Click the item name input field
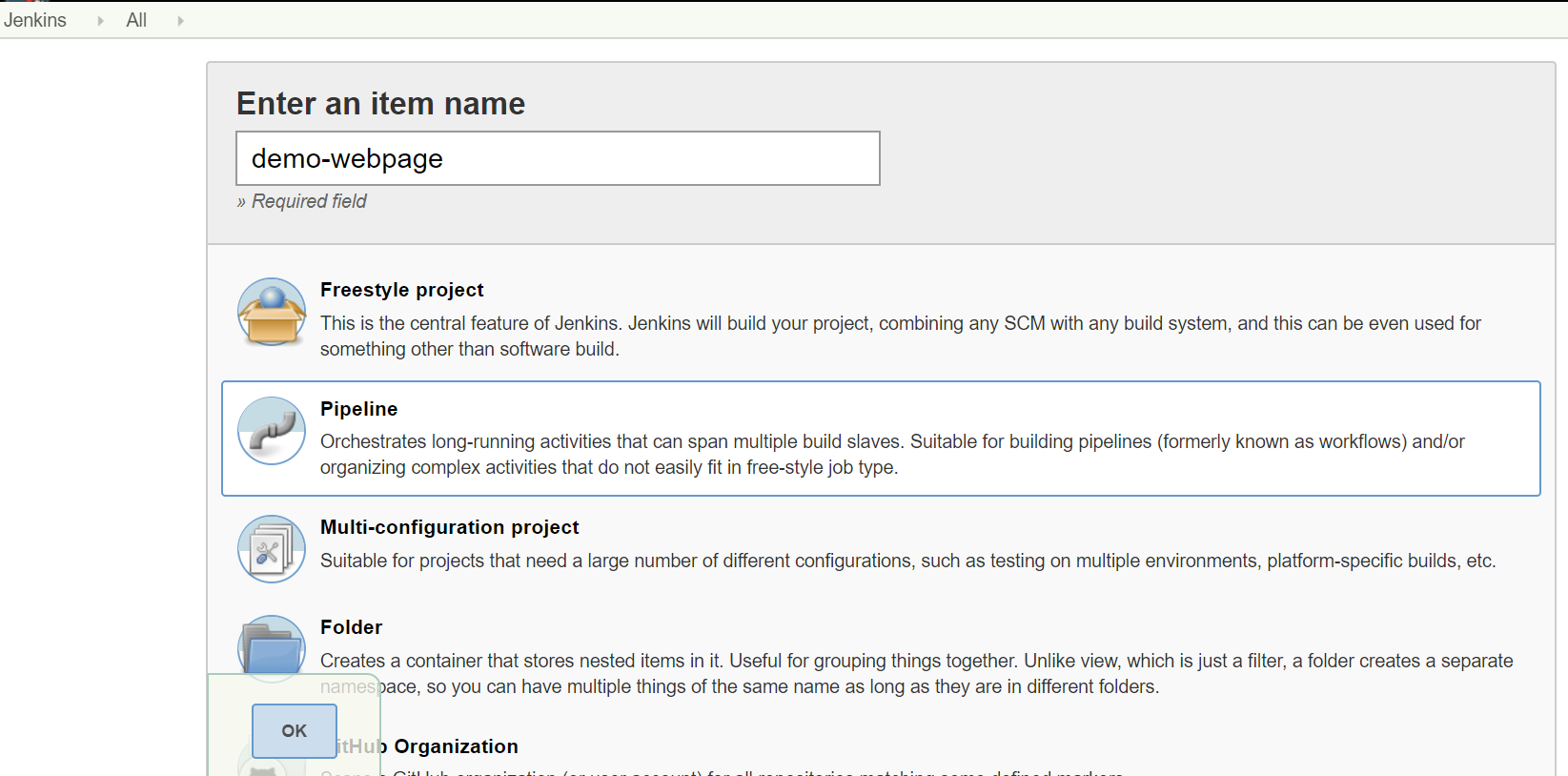The image size is (1568, 776). tap(558, 158)
